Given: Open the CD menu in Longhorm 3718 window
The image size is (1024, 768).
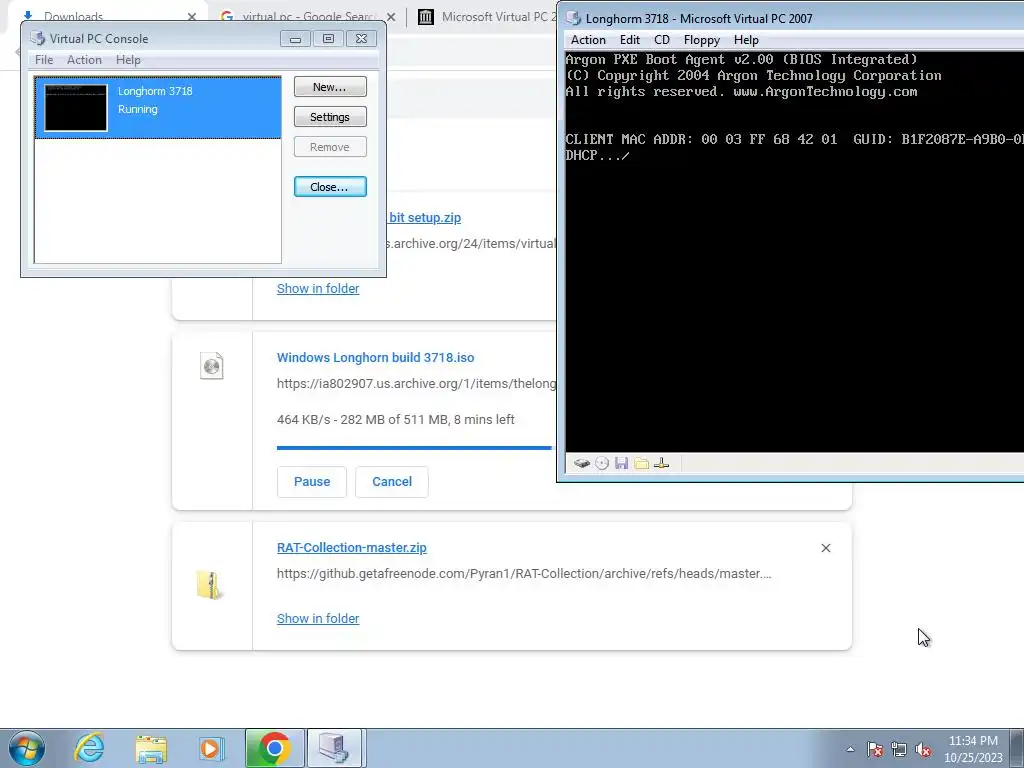Looking at the screenshot, I should coord(662,40).
